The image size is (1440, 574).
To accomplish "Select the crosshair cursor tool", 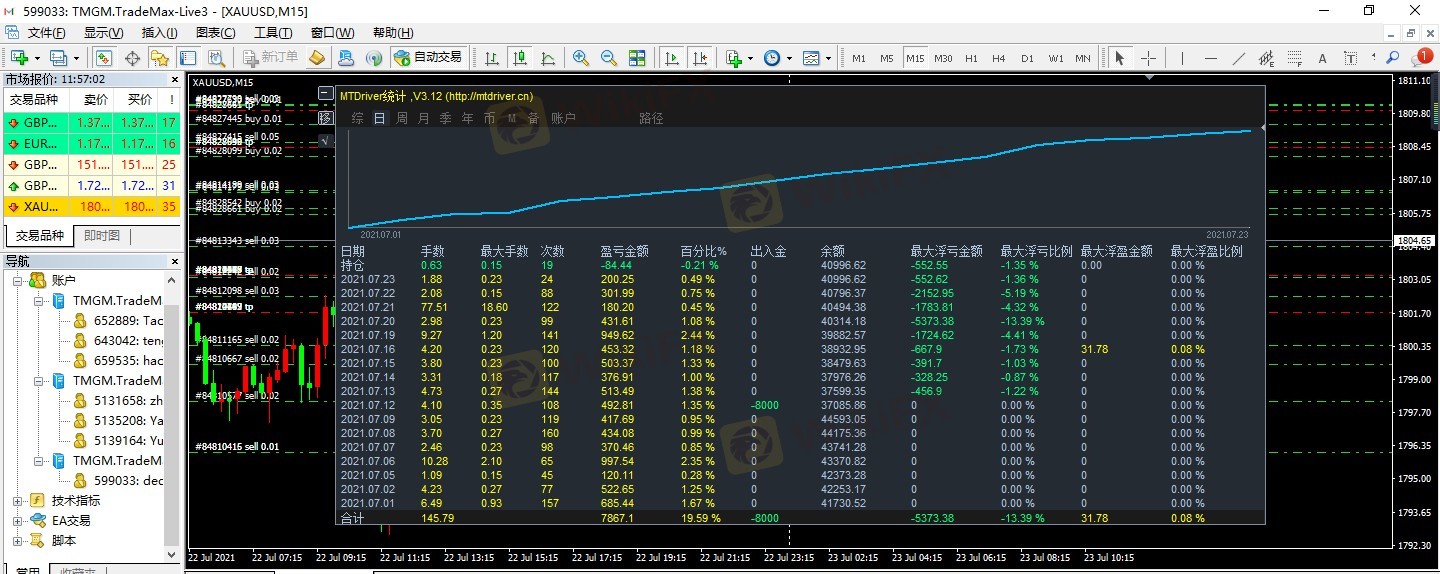I will 1148,58.
